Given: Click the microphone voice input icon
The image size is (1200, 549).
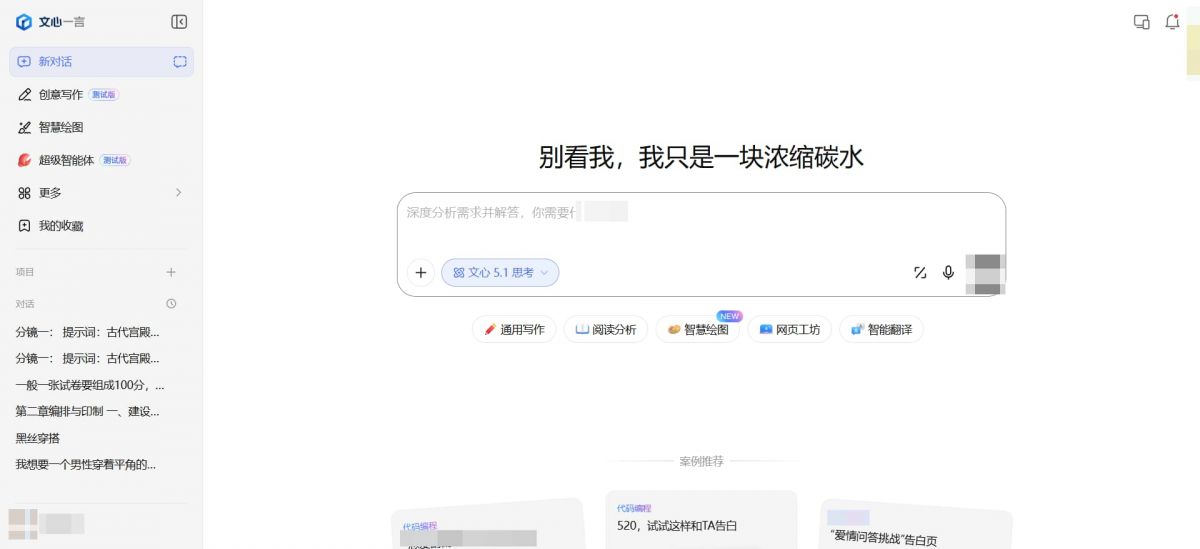Looking at the screenshot, I should [x=949, y=273].
